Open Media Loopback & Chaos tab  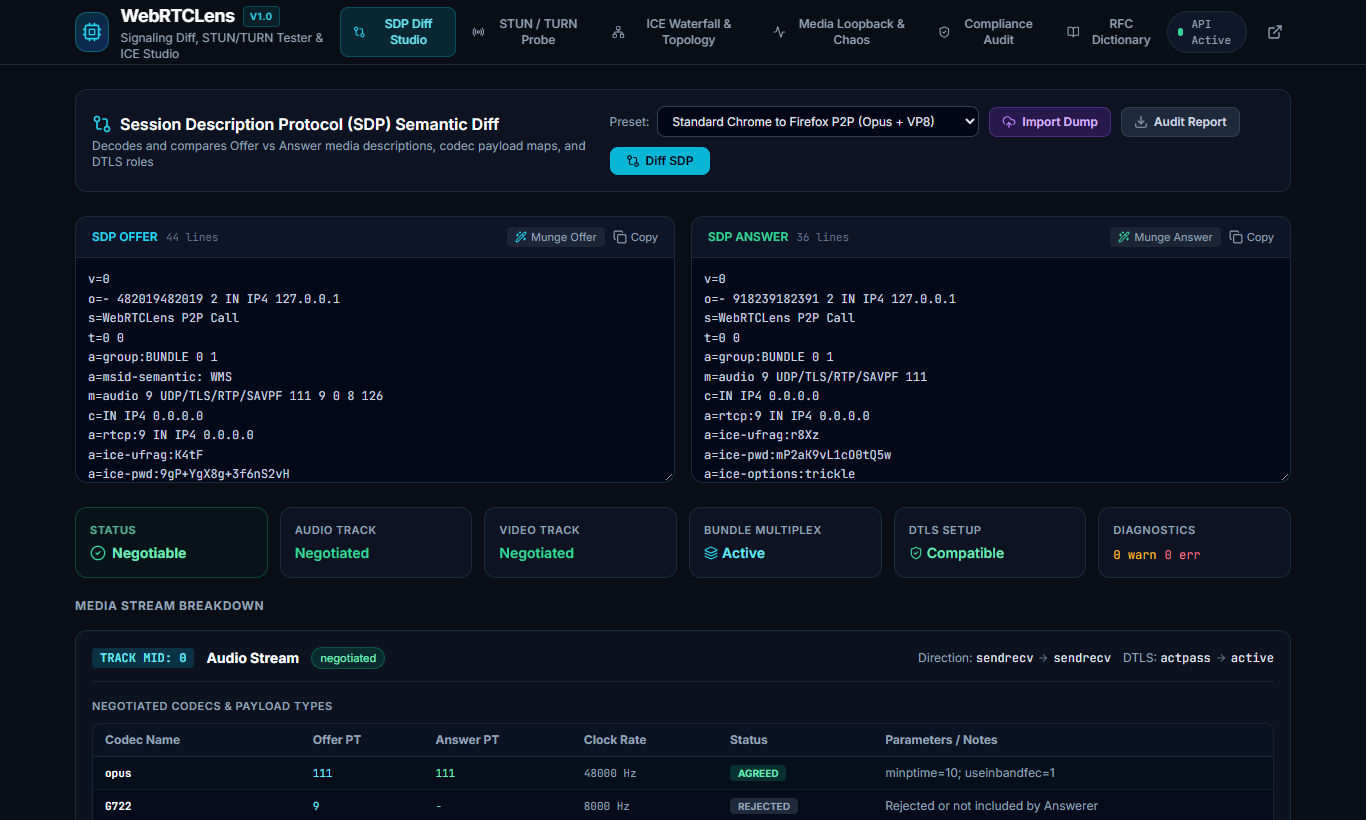[x=840, y=32]
